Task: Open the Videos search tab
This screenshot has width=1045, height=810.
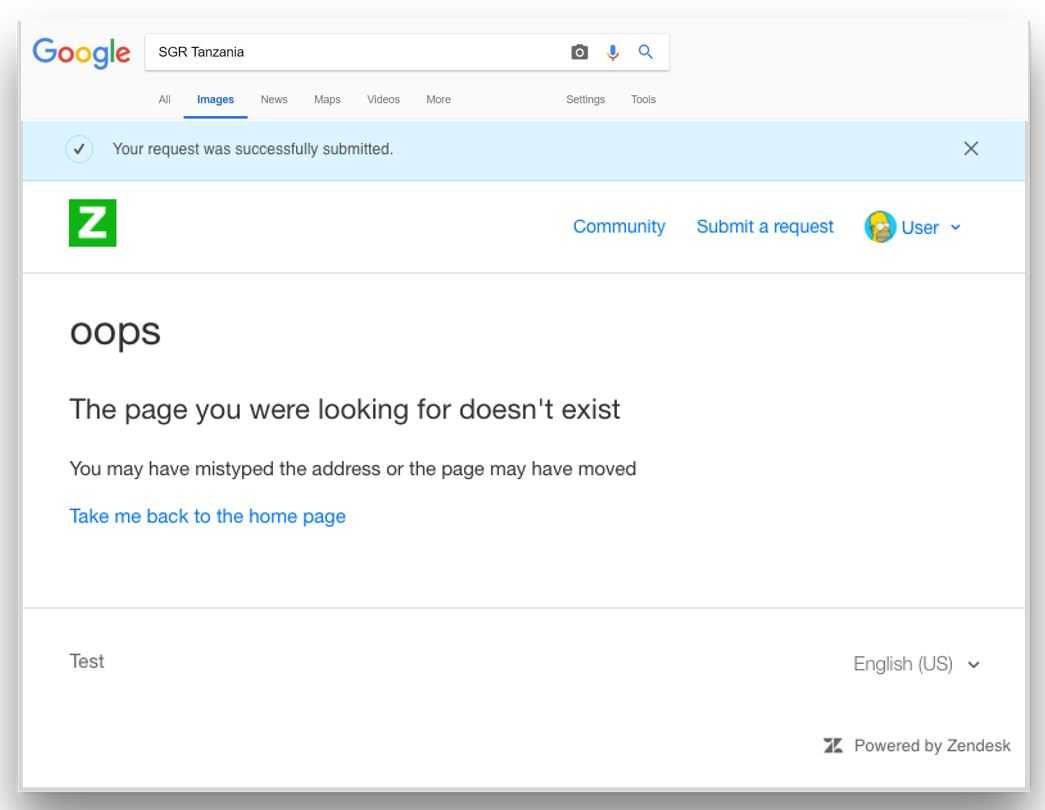Action: point(383,99)
